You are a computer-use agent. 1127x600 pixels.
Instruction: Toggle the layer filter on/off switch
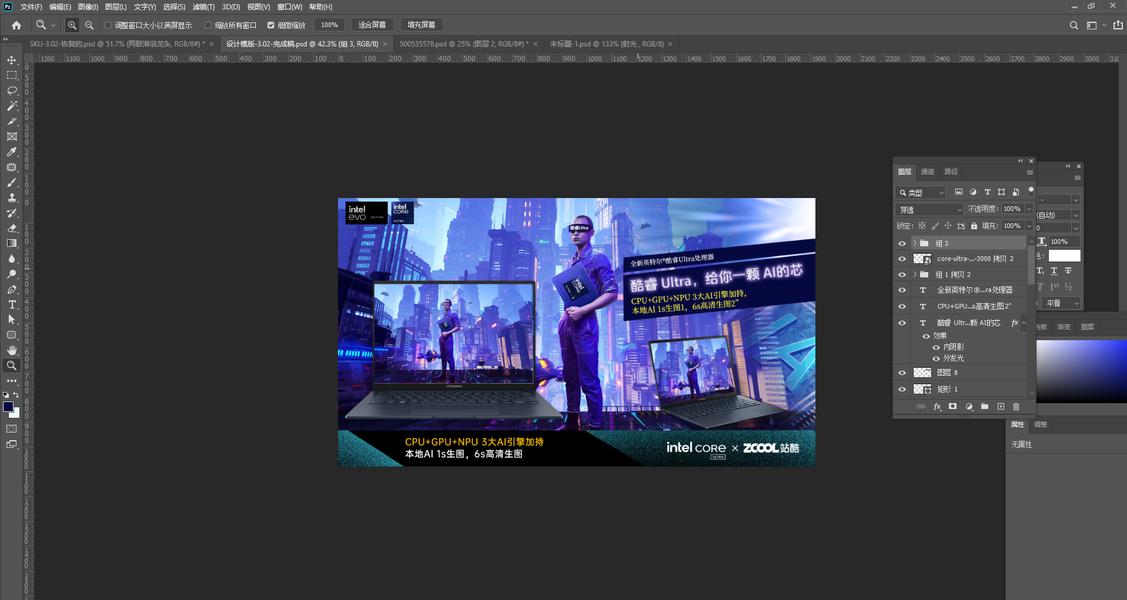[x=1031, y=190]
